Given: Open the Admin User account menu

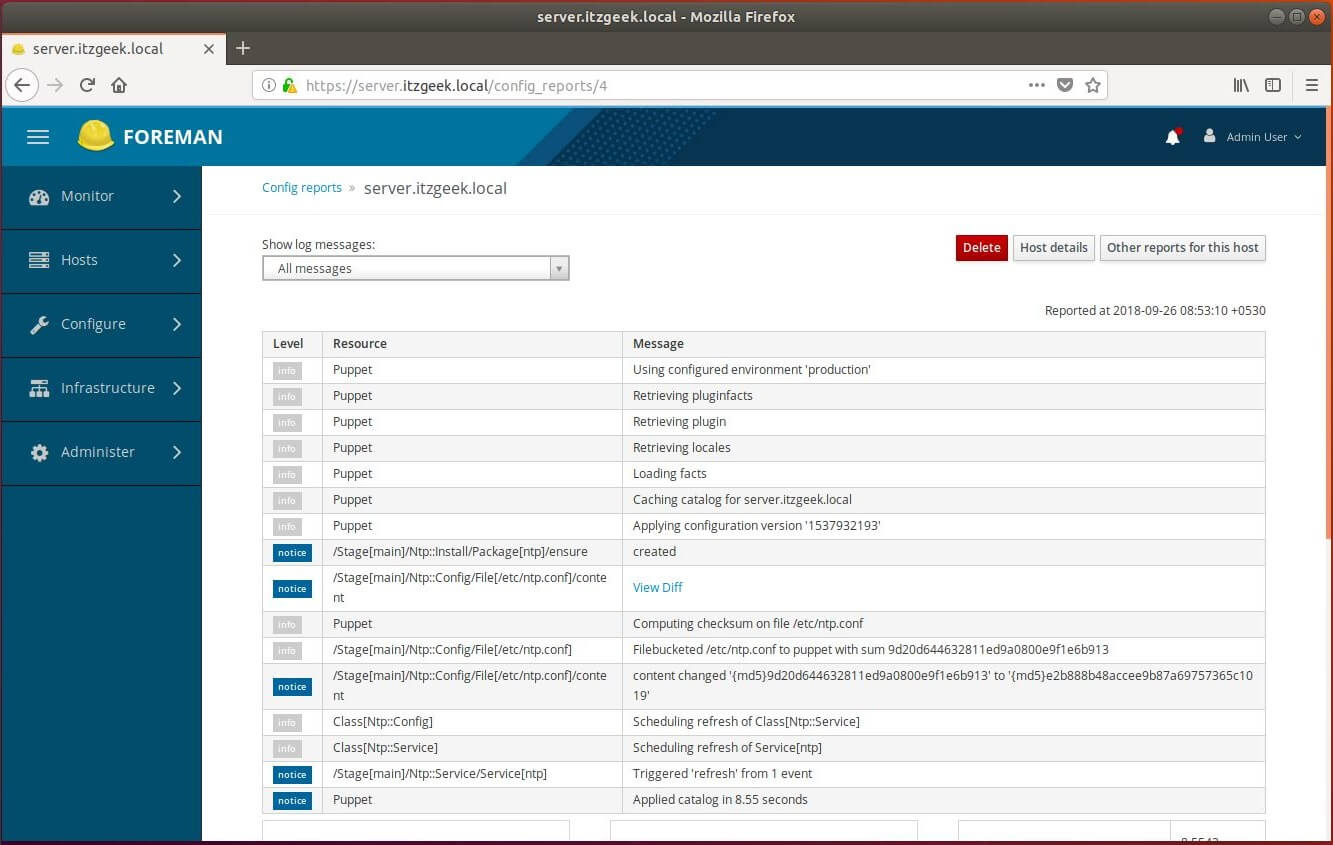Looking at the screenshot, I should (1255, 137).
